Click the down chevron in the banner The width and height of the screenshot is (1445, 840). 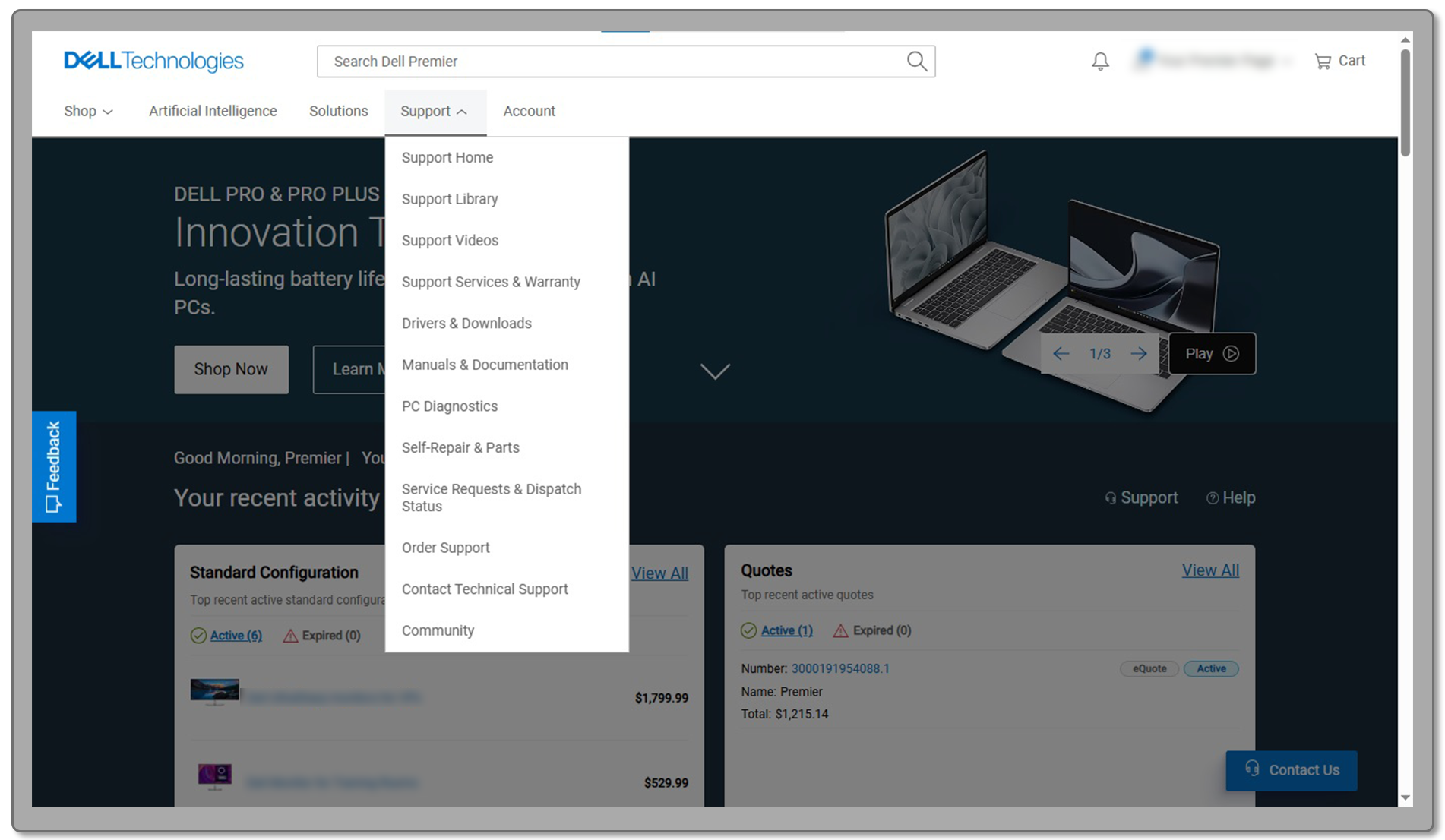pyautogui.click(x=715, y=371)
